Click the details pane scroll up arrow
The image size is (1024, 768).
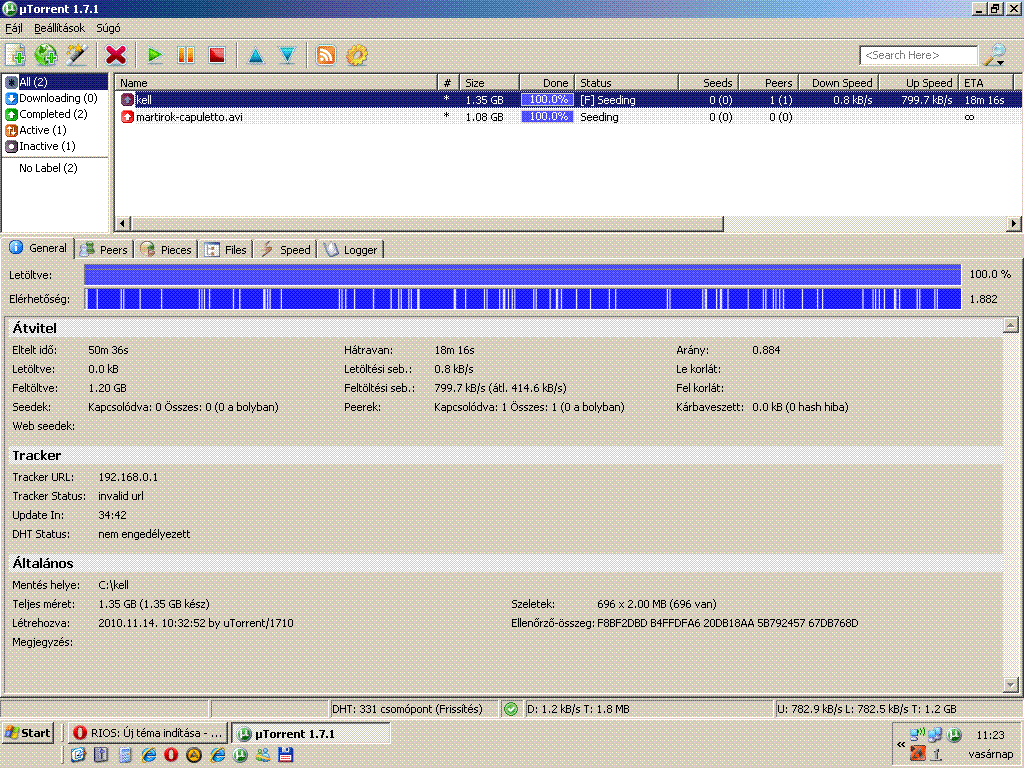coord(1010,325)
